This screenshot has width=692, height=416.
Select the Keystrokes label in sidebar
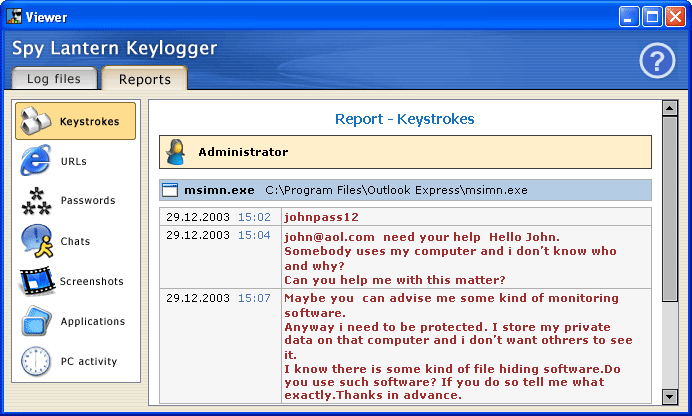(x=90, y=121)
